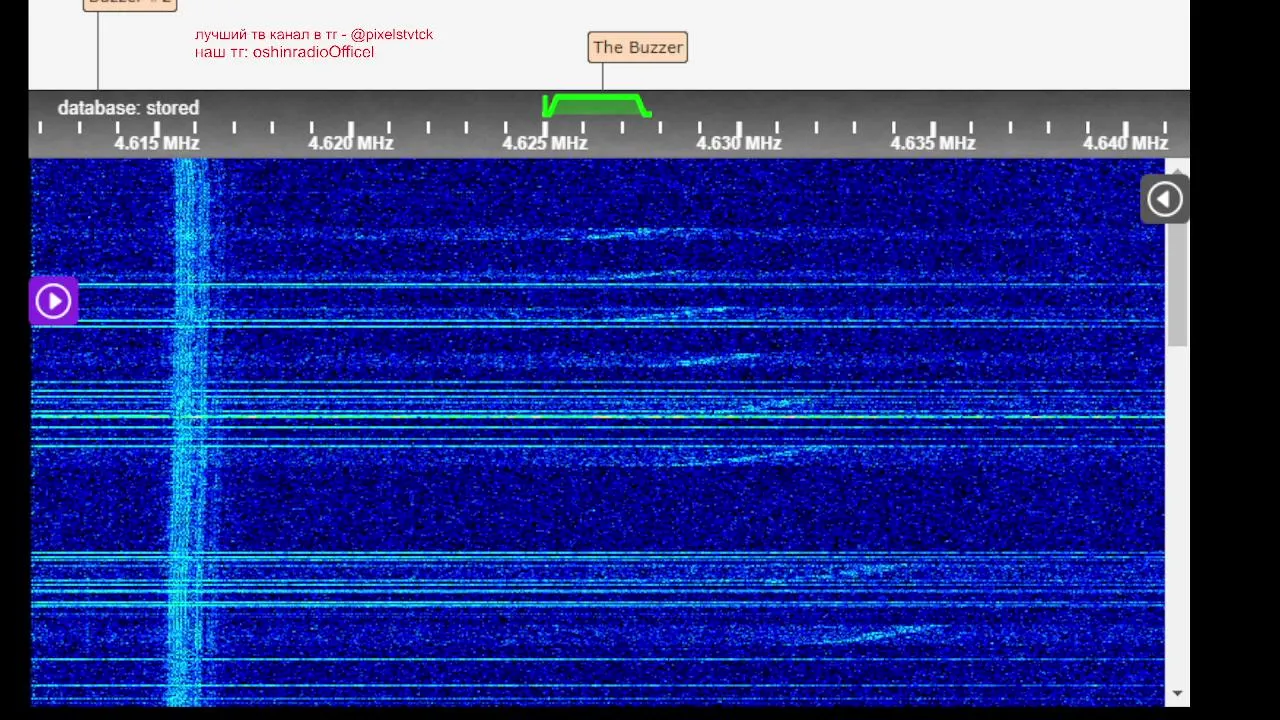Click the bright vertical signal near 4.615 MHz
The height and width of the screenshot is (720, 1280).
click(x=188, y=430)
